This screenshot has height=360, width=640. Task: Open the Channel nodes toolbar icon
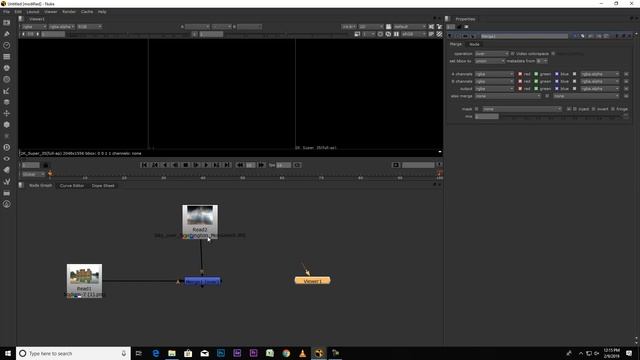7,57
